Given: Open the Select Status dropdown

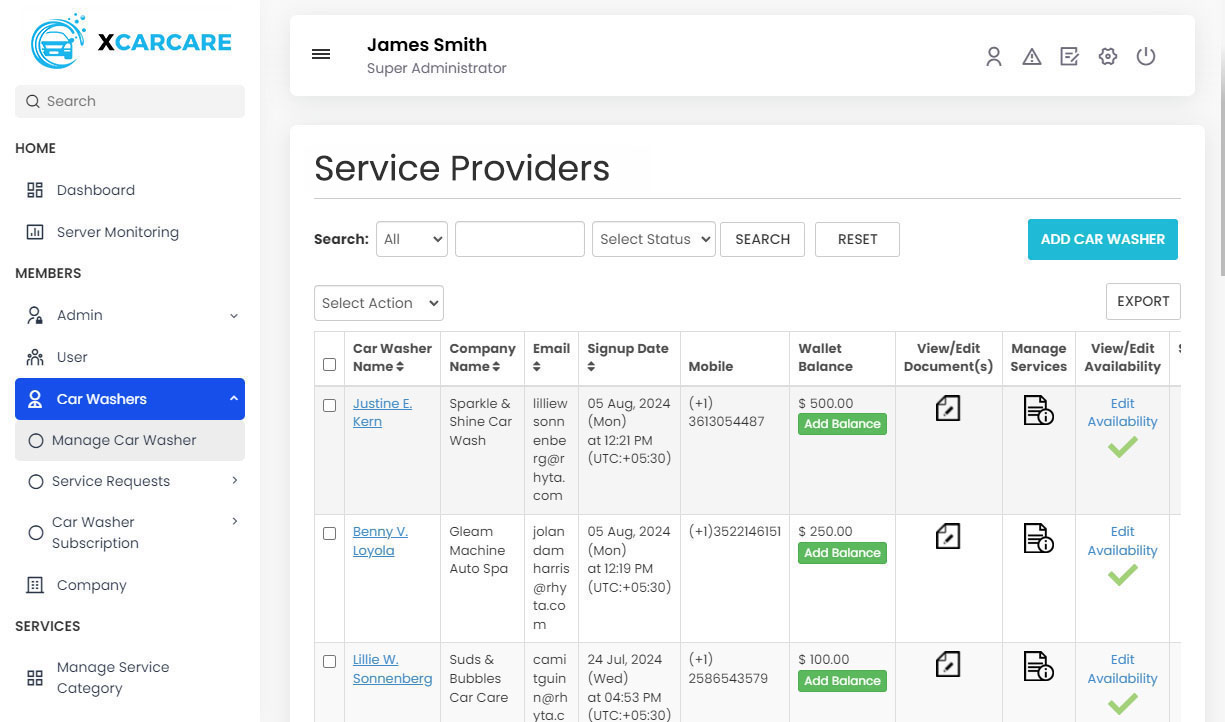Looking at the screenshot, I should [x=654, y=239].
